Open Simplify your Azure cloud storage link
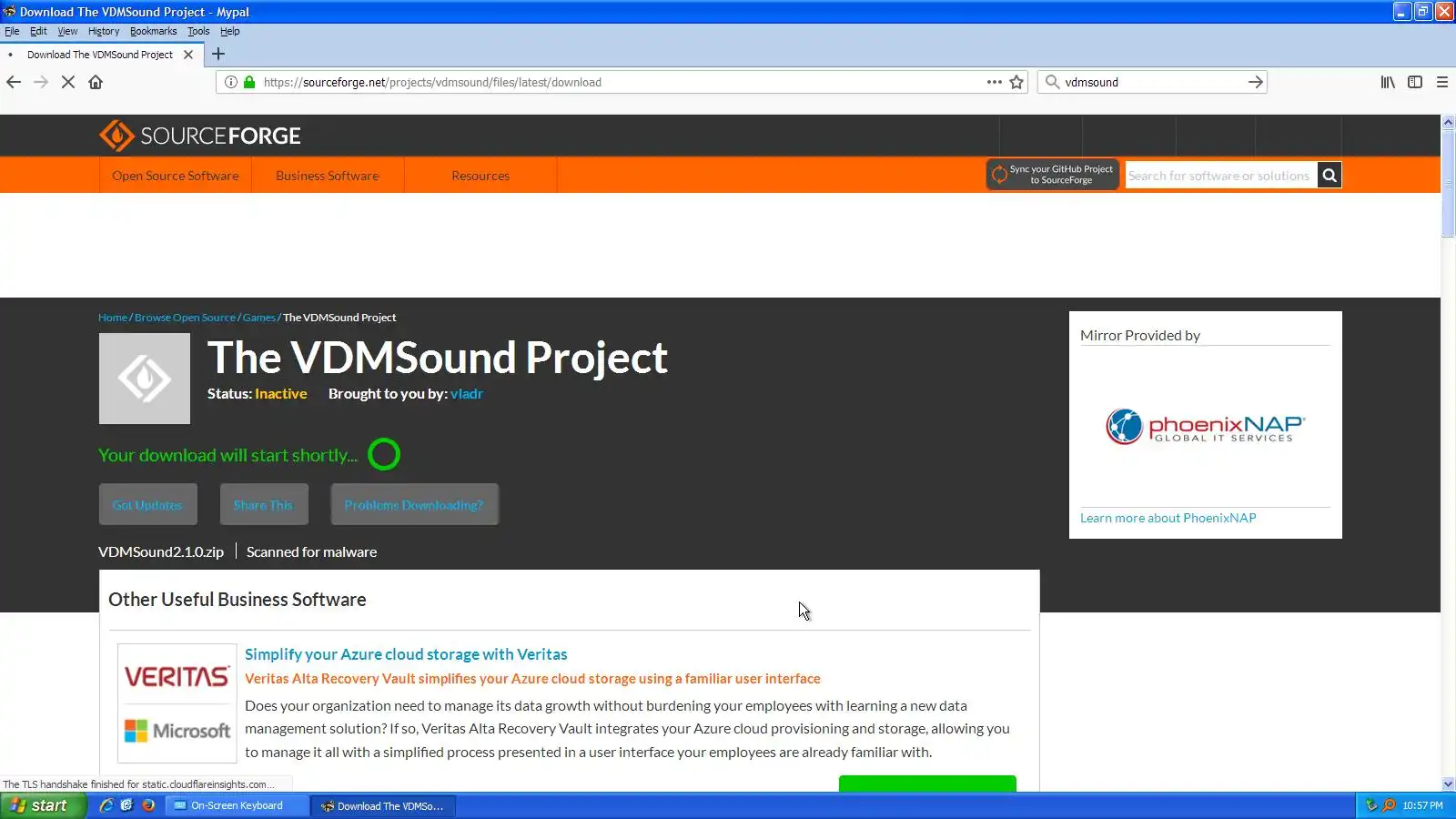 (406, 654)
